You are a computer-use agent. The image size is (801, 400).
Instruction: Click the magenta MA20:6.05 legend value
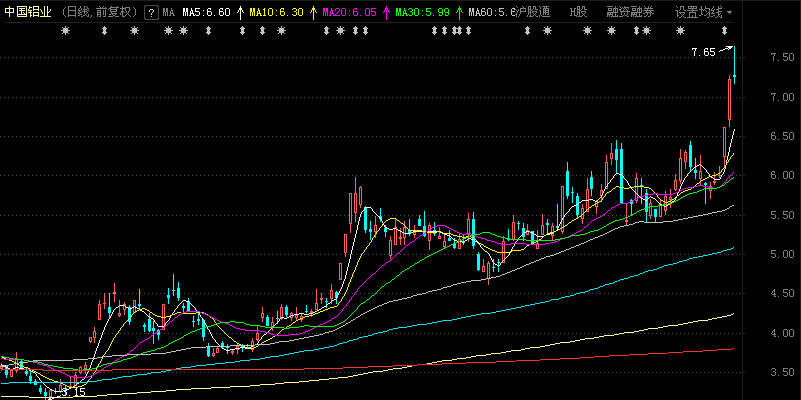350,13
